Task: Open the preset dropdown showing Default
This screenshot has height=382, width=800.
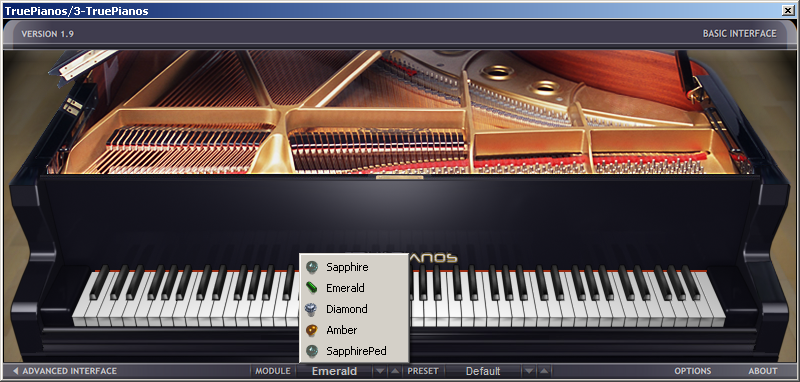Action: click(x=483, y=371)
